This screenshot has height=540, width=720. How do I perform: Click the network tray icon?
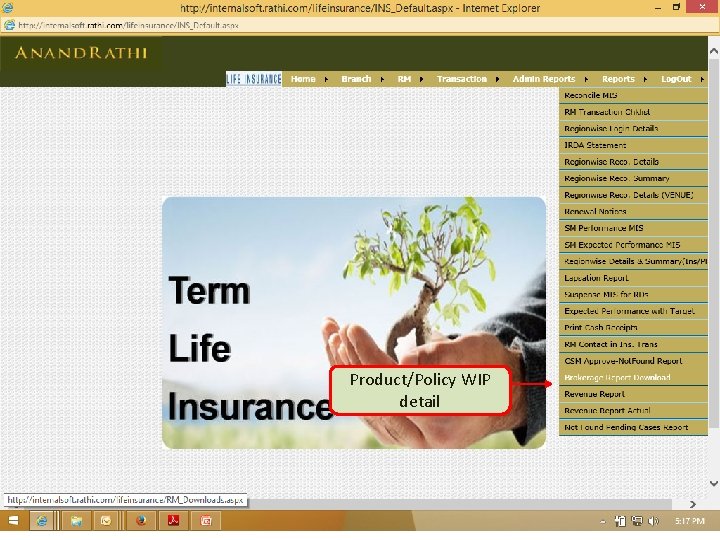point(637,521)
